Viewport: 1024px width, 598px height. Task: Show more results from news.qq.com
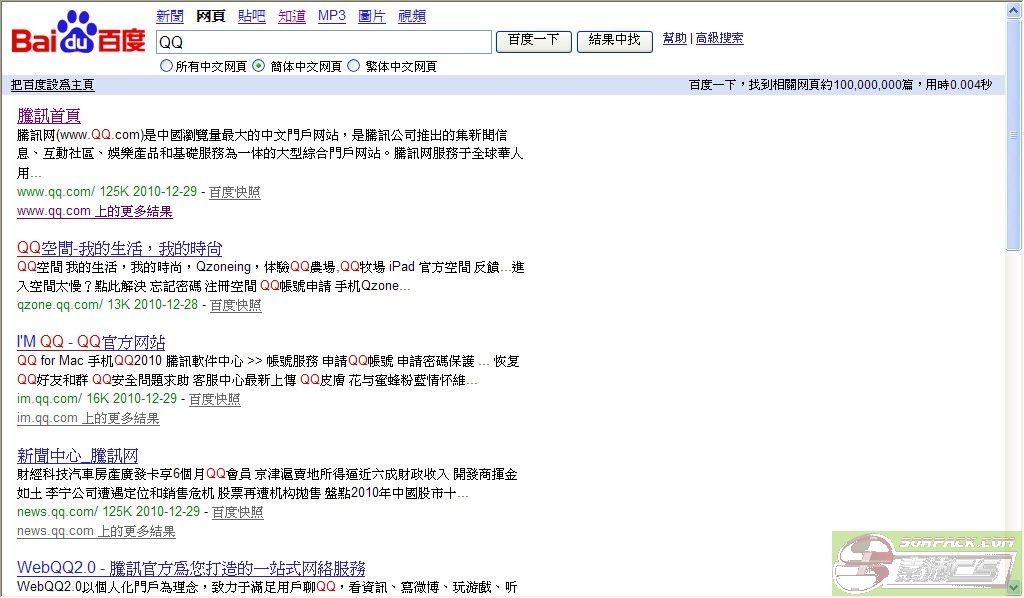click(x=96, y=532)
